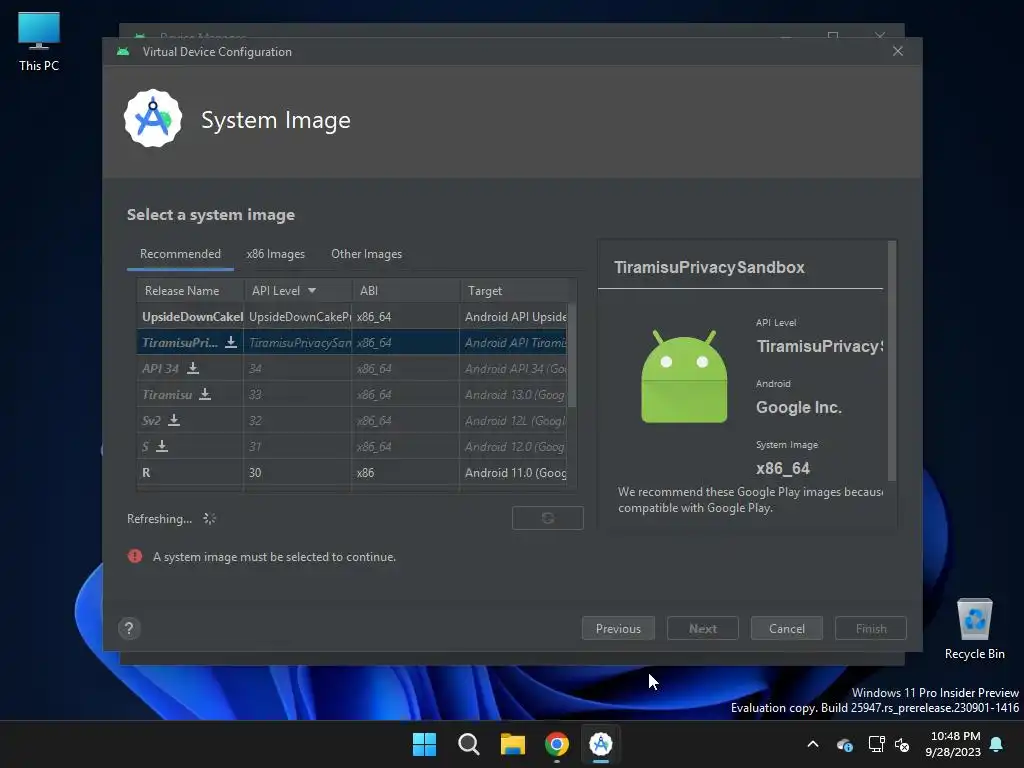Click the details panel vertical scrollbar

(x=891, y=360)
